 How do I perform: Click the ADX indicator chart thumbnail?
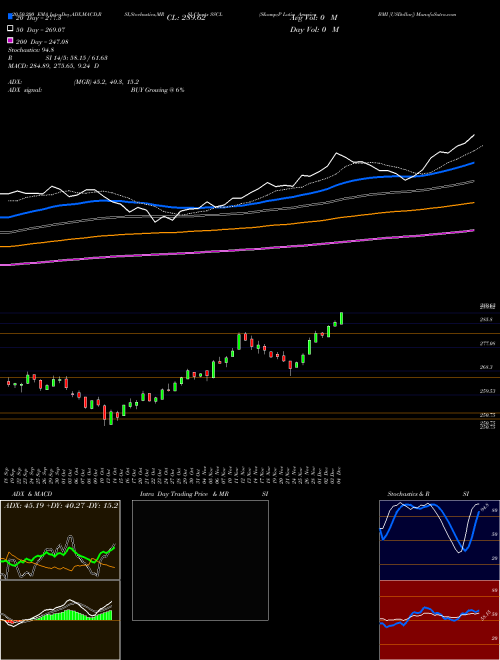tap(60, 540)
